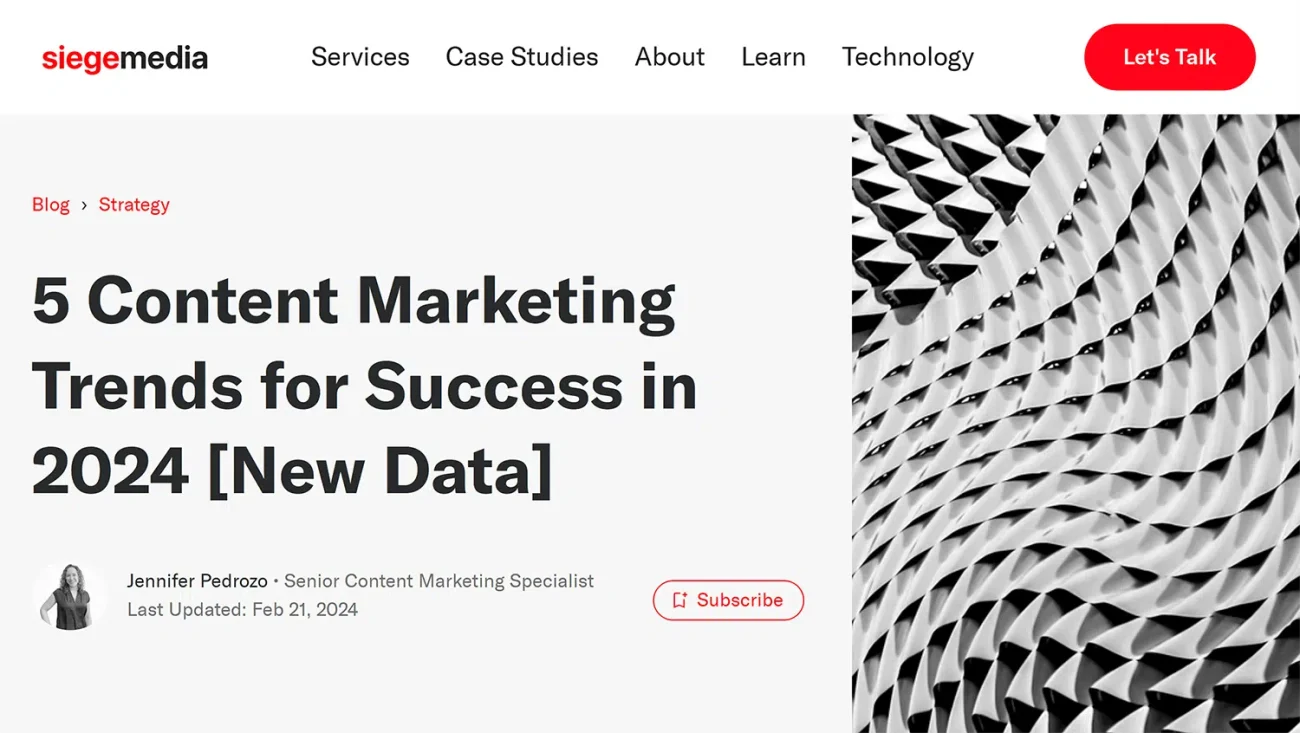1300x733 pixels.
Task: Click the author name Jennifer Pedrozo
Action: click(x=197, y=581)
